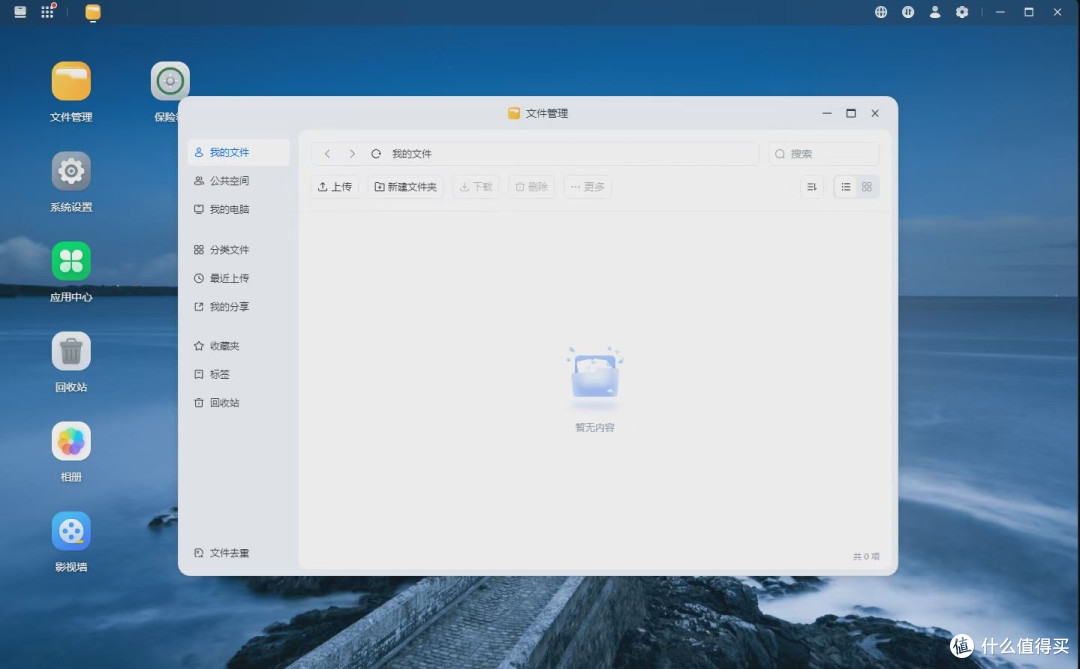
Task: Open 我的分享 in the sidebar
Action: click(x=238, y=307)
